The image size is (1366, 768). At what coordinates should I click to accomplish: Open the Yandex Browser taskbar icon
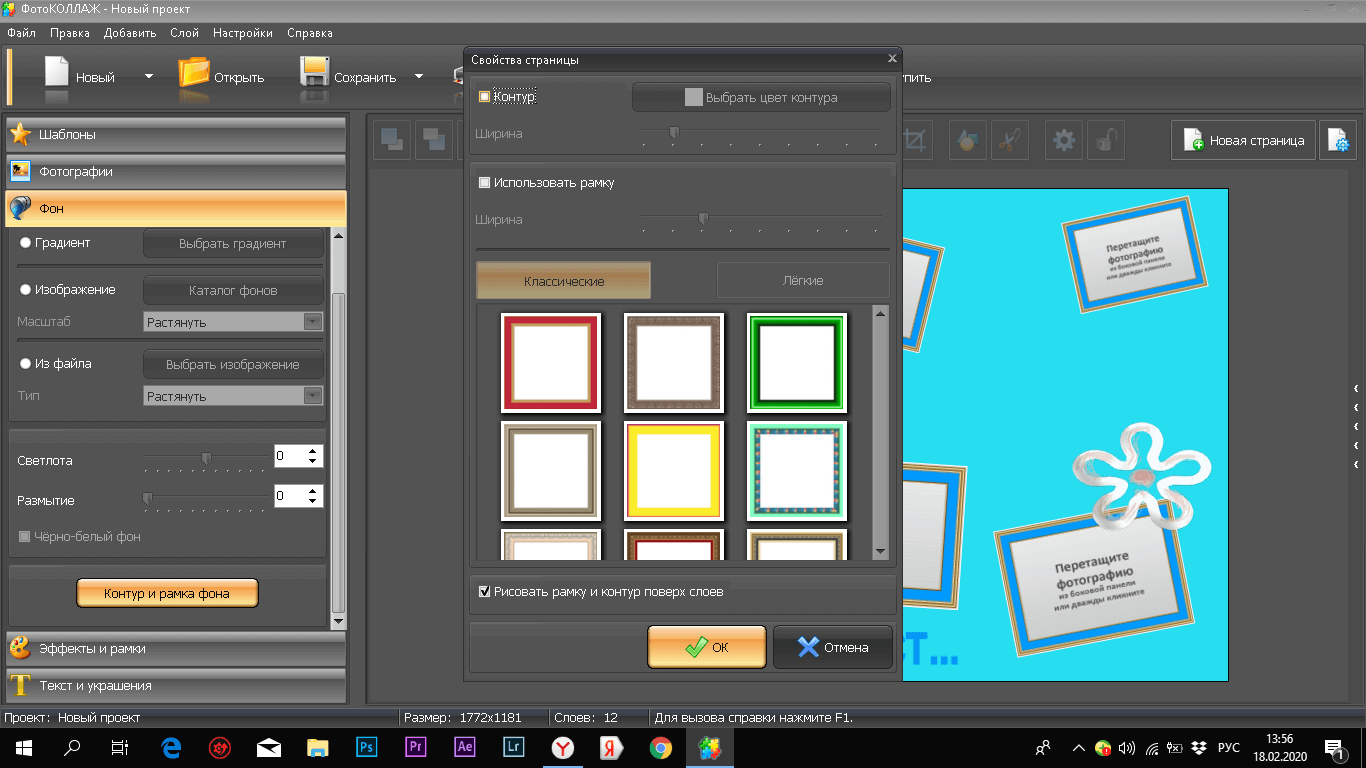pyautogui.click(x=562, y=747)
